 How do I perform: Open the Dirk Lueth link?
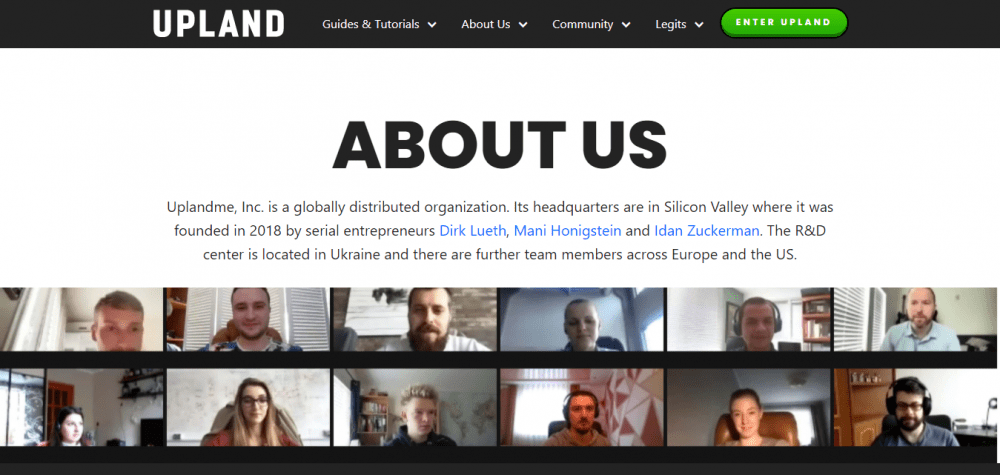click(x=473, y=230)
